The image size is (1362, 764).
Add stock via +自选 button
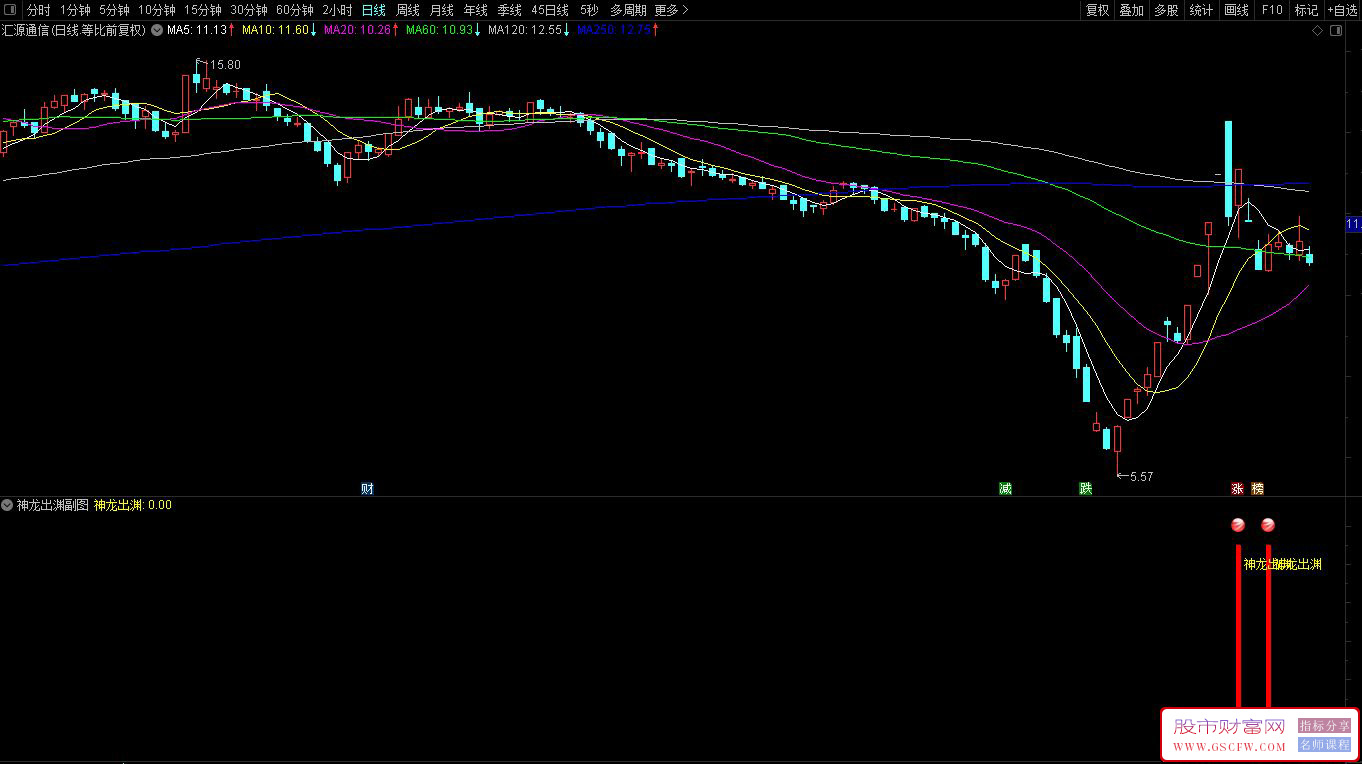pos(1341,10)
